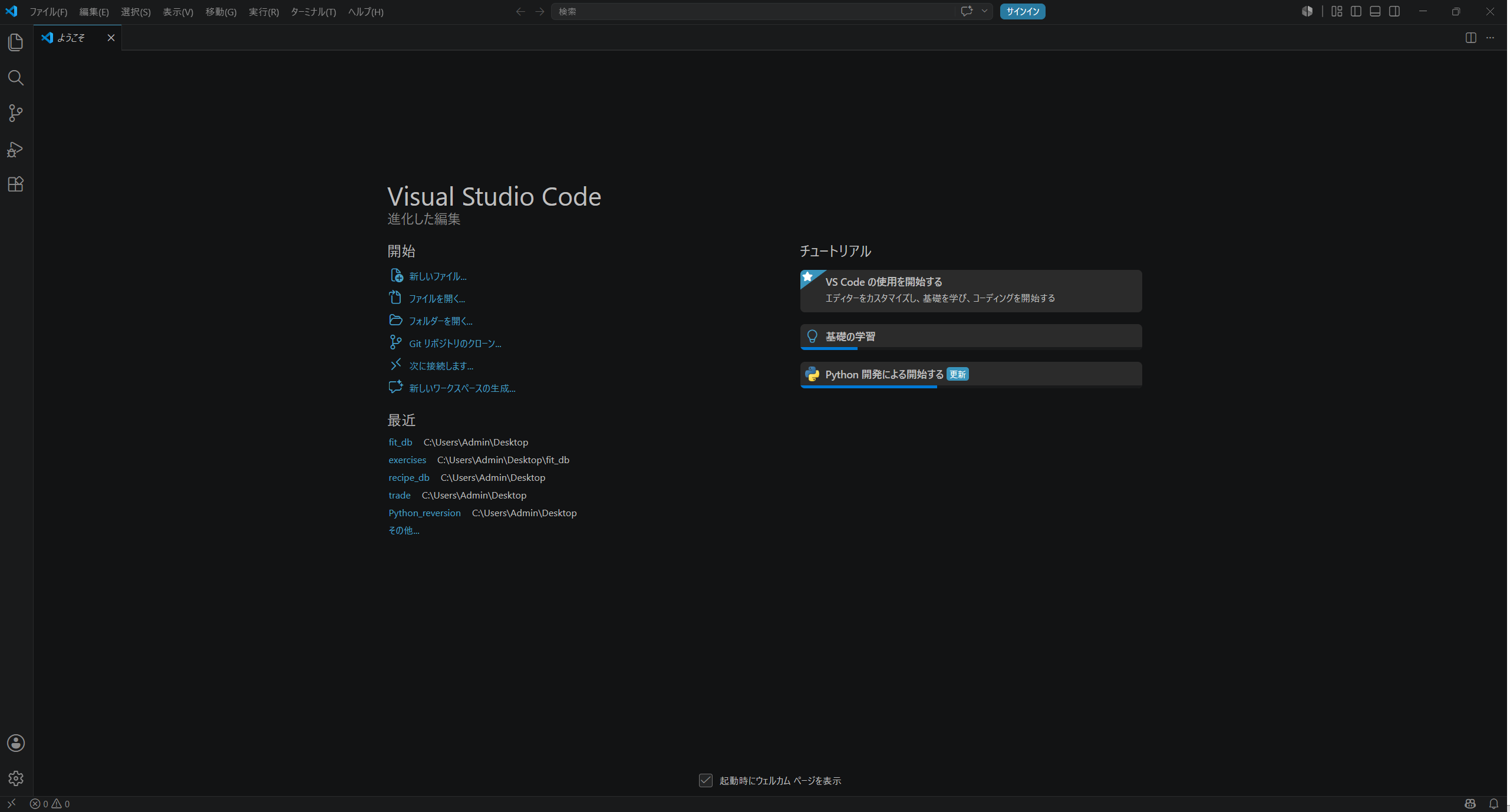Viewport: 1510px width, 812px height.
Task: Open the notifications bell icon
Action: tap(1493, 804)
